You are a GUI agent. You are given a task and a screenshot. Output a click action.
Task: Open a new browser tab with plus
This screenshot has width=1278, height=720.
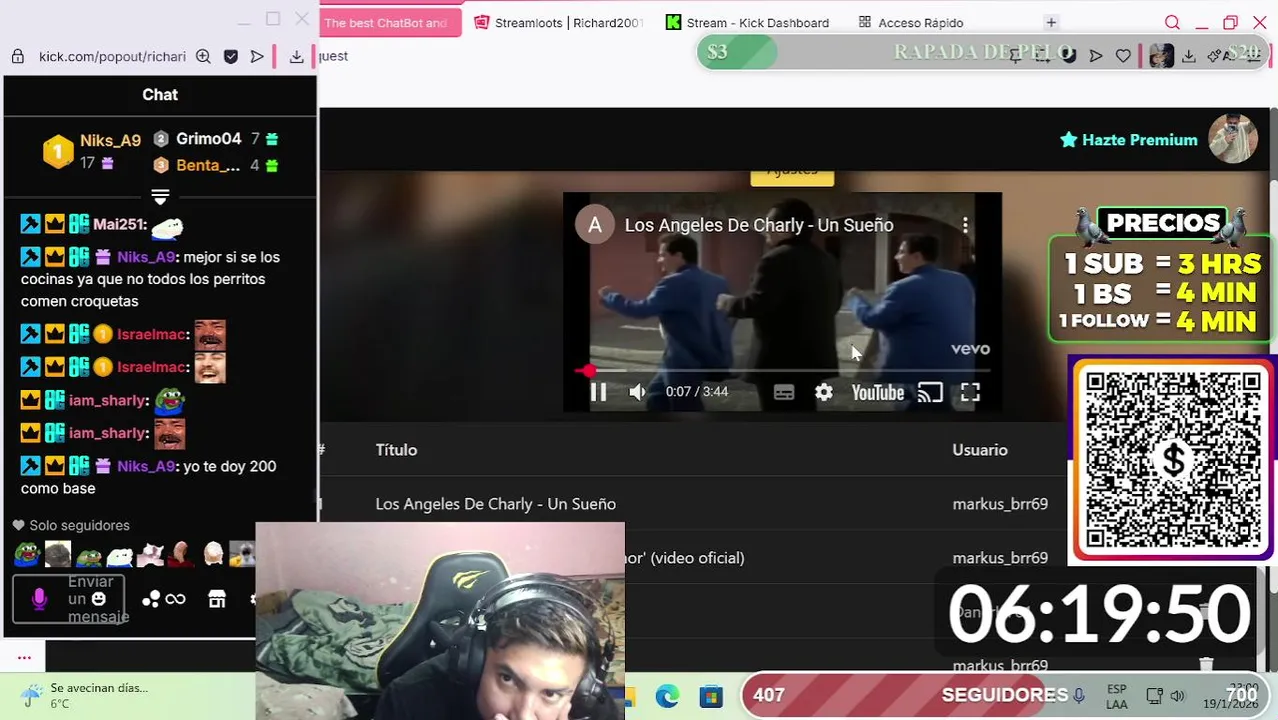(x=1051, y=22)
